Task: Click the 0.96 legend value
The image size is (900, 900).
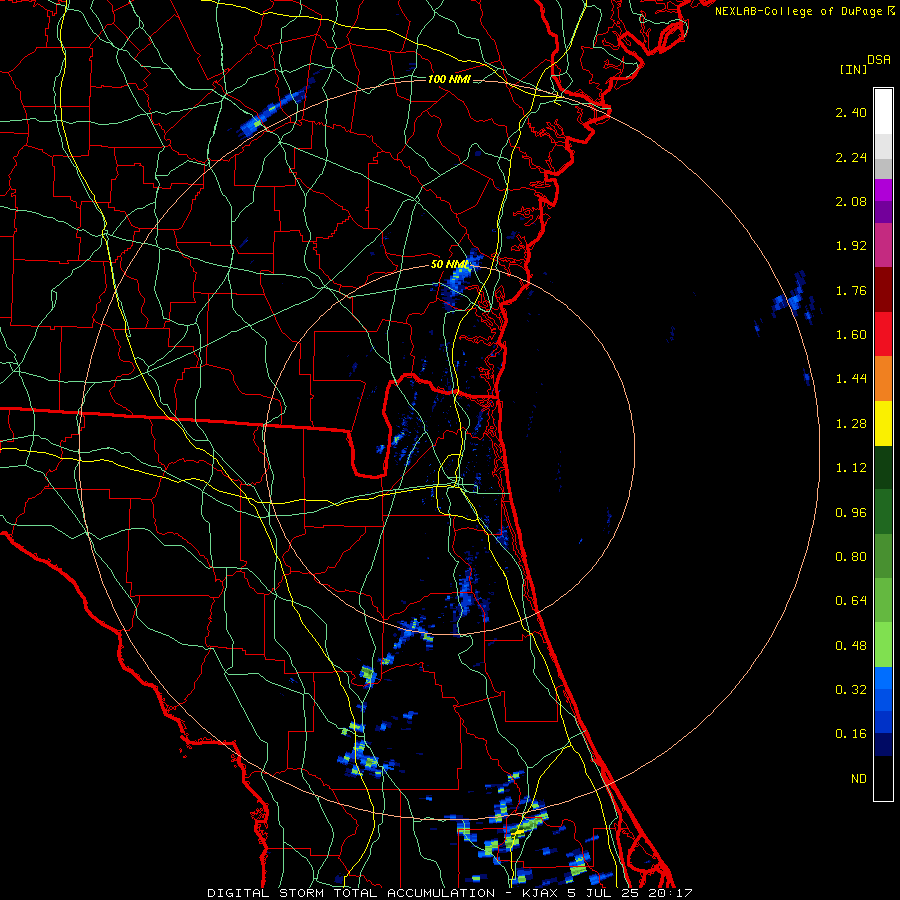Action: pyautogui.click(x=851, y=513)
